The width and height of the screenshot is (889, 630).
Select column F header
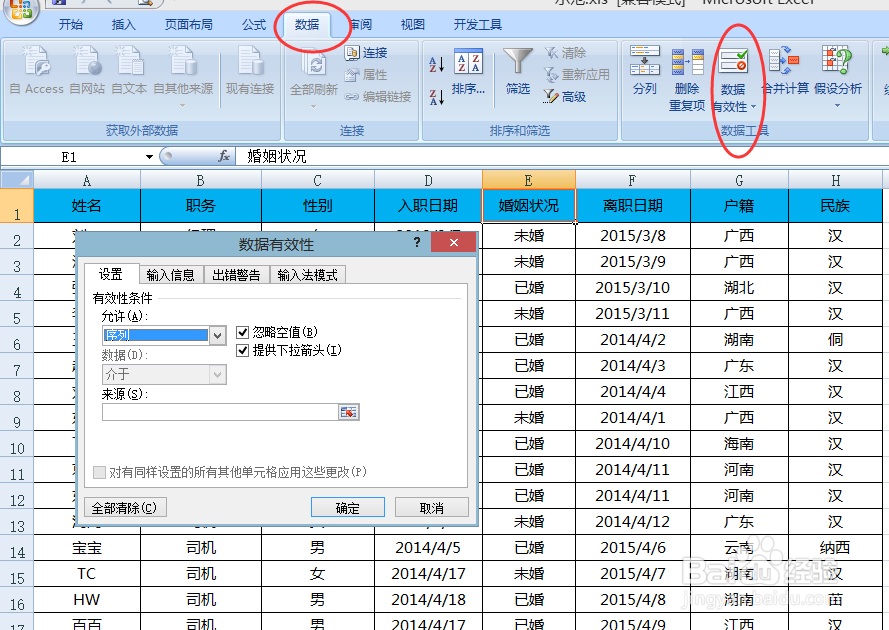(x=633, y=180)
